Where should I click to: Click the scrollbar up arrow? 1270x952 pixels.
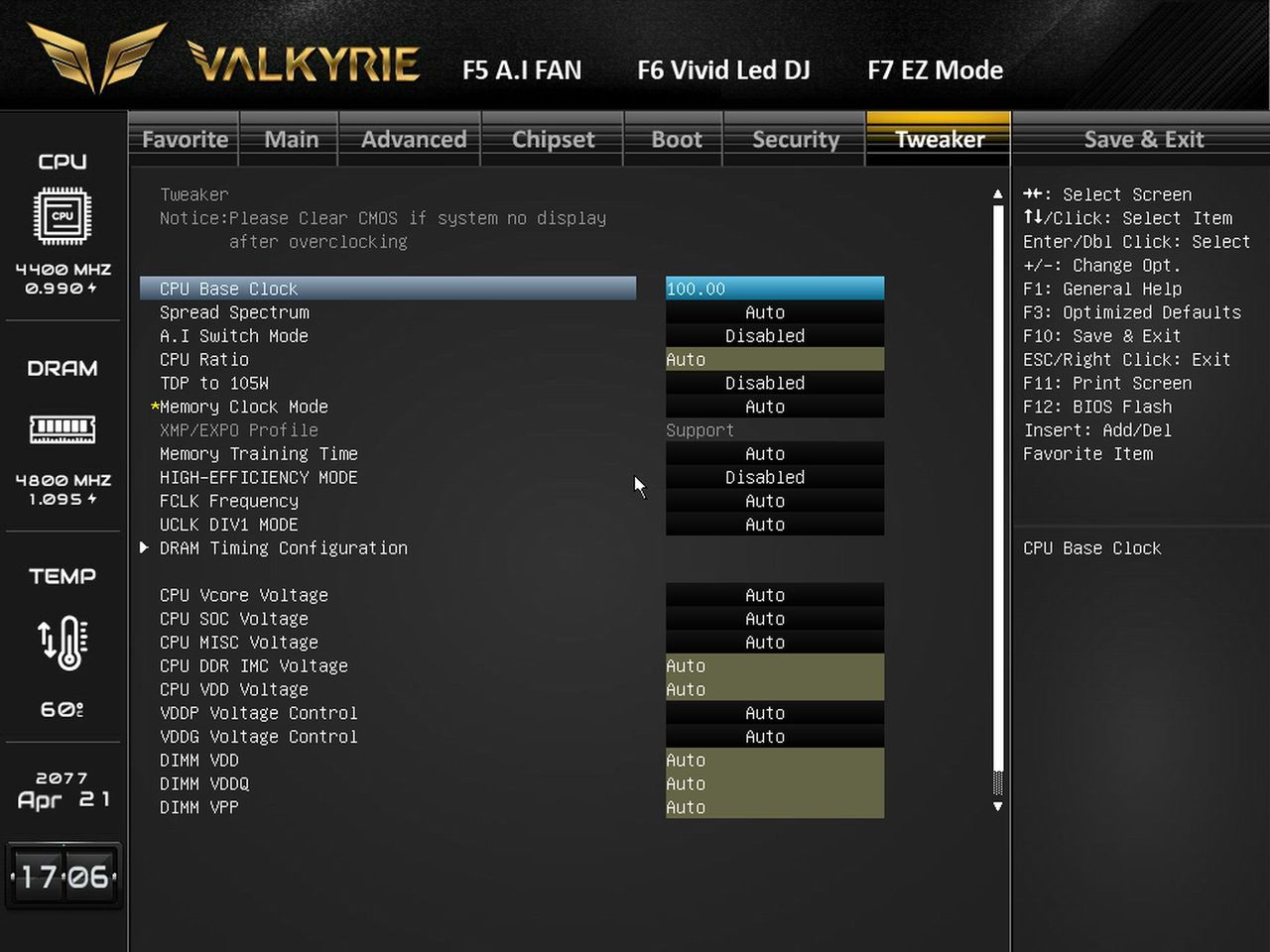tap(998, 194)
